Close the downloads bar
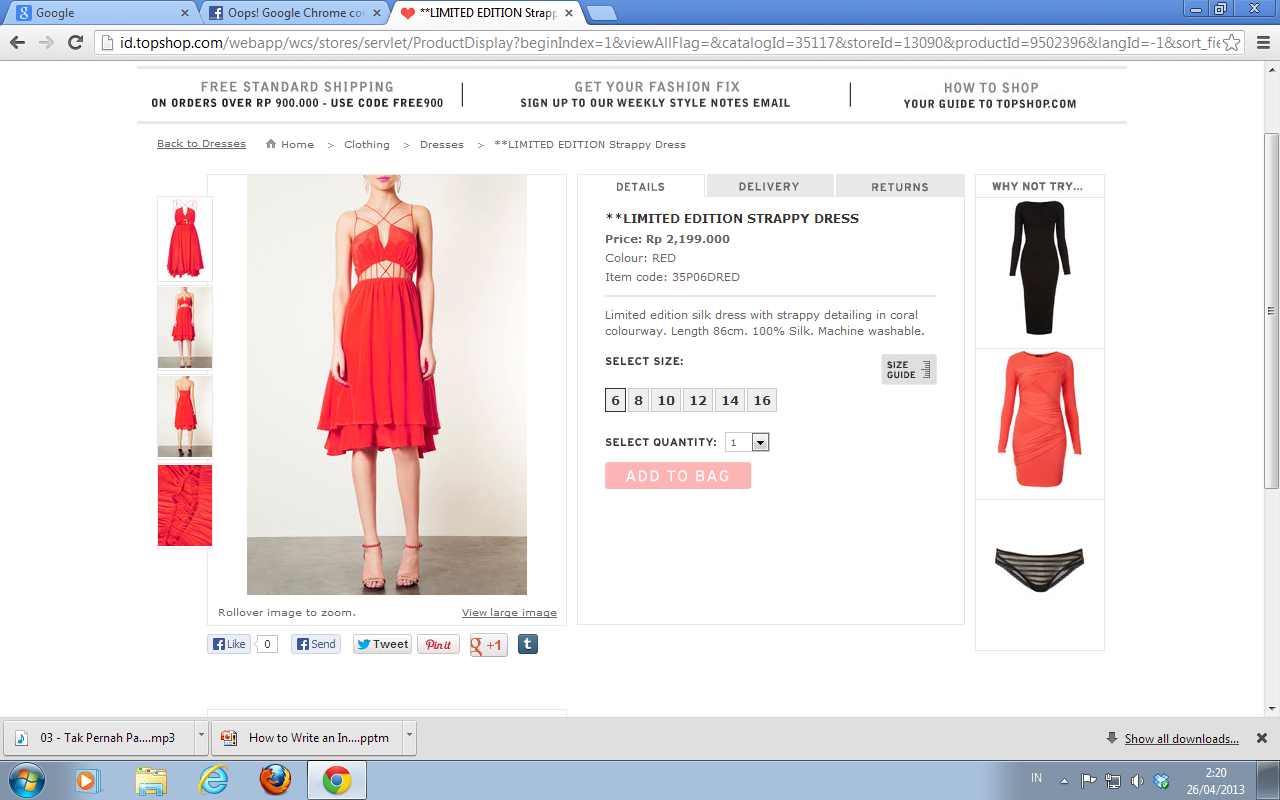Screen dimensions: 1280x800 1262,738
